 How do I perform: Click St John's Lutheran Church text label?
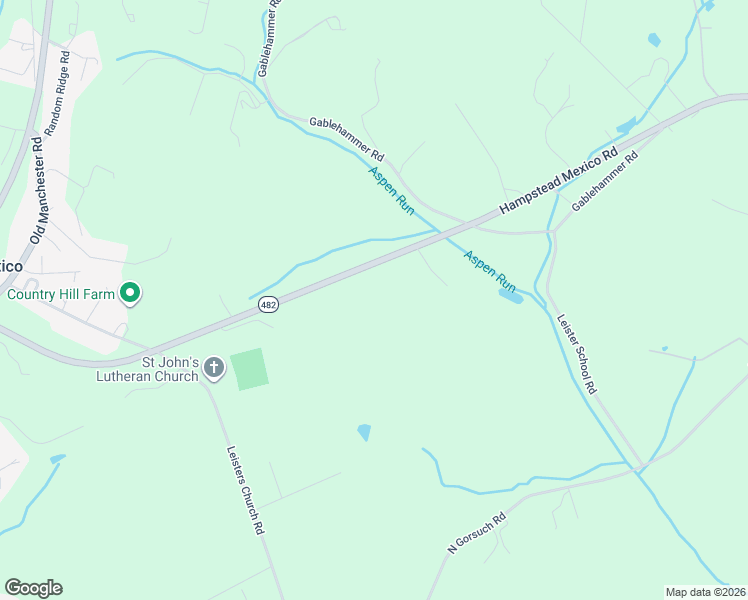(147, 369)
